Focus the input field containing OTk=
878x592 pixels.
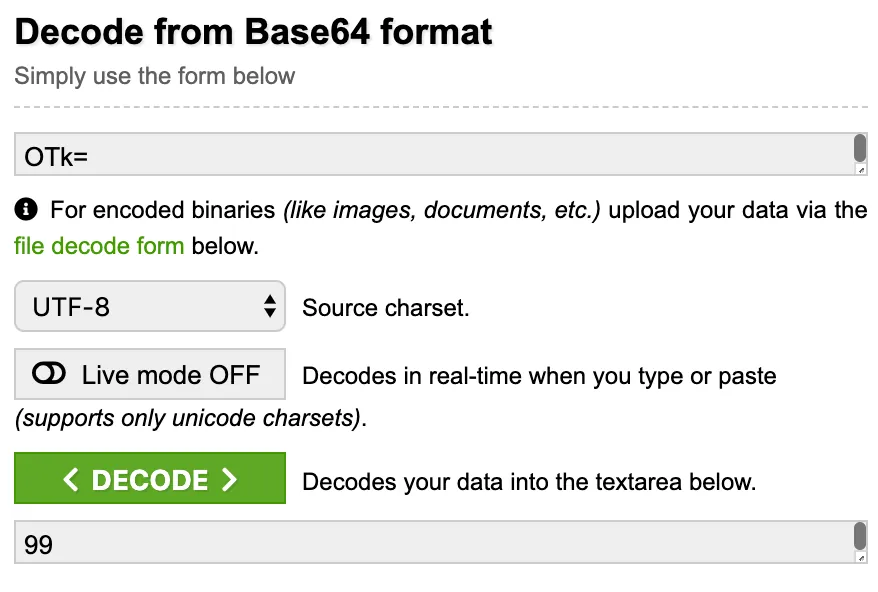coord(430,155)
